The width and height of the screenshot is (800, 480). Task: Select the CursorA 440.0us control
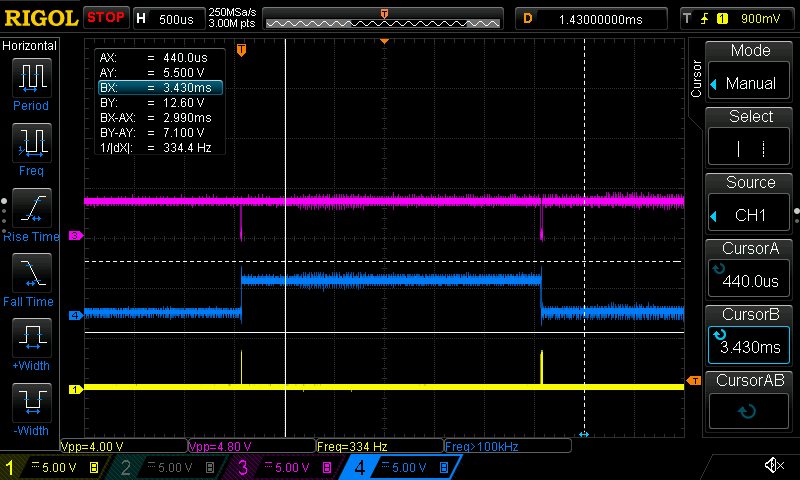point(749,280)
